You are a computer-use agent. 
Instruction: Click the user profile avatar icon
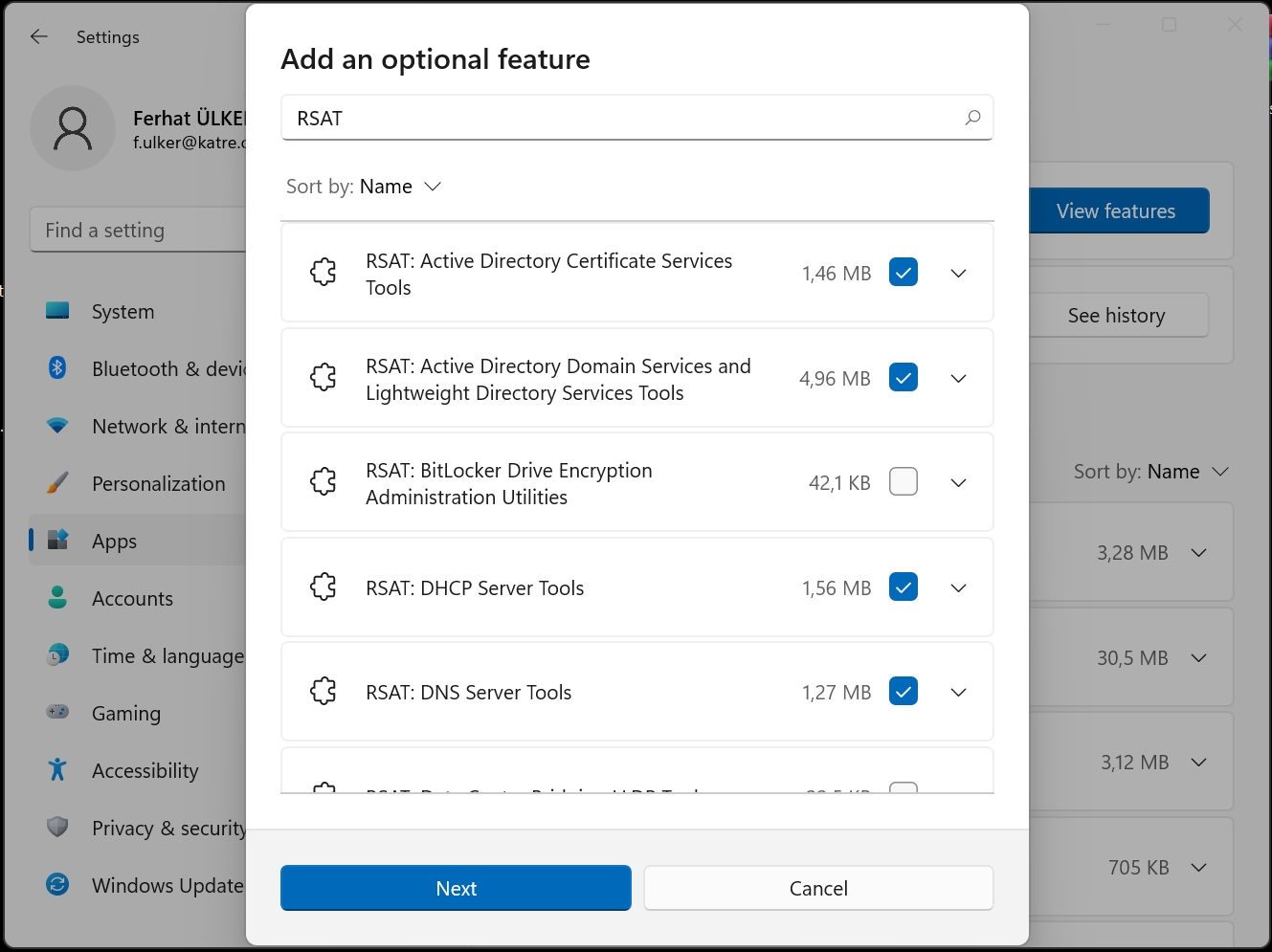click(x=73, y=128)
